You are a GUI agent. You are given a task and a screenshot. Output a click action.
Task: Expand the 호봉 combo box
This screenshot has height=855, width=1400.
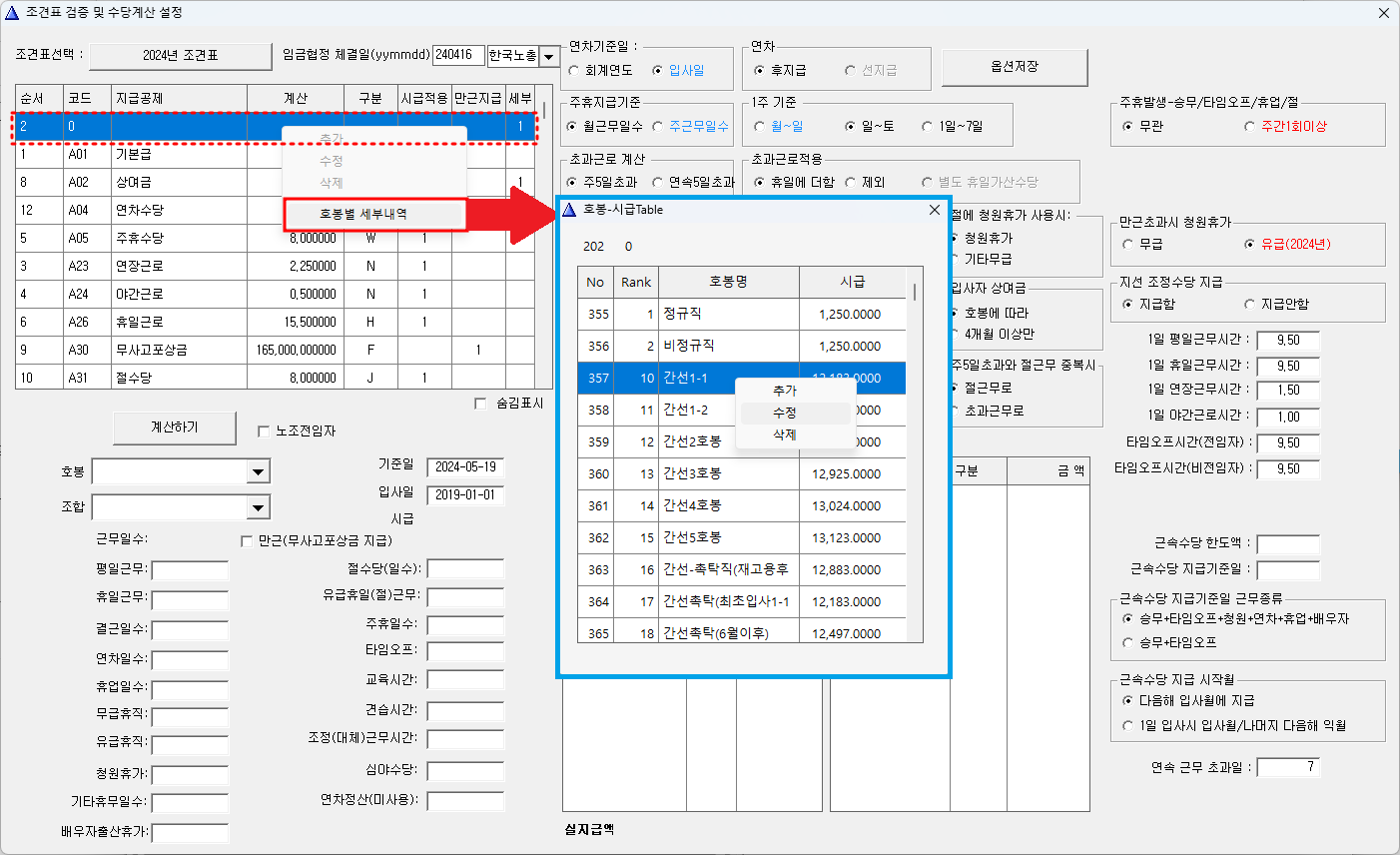click(x=258, y=472)
